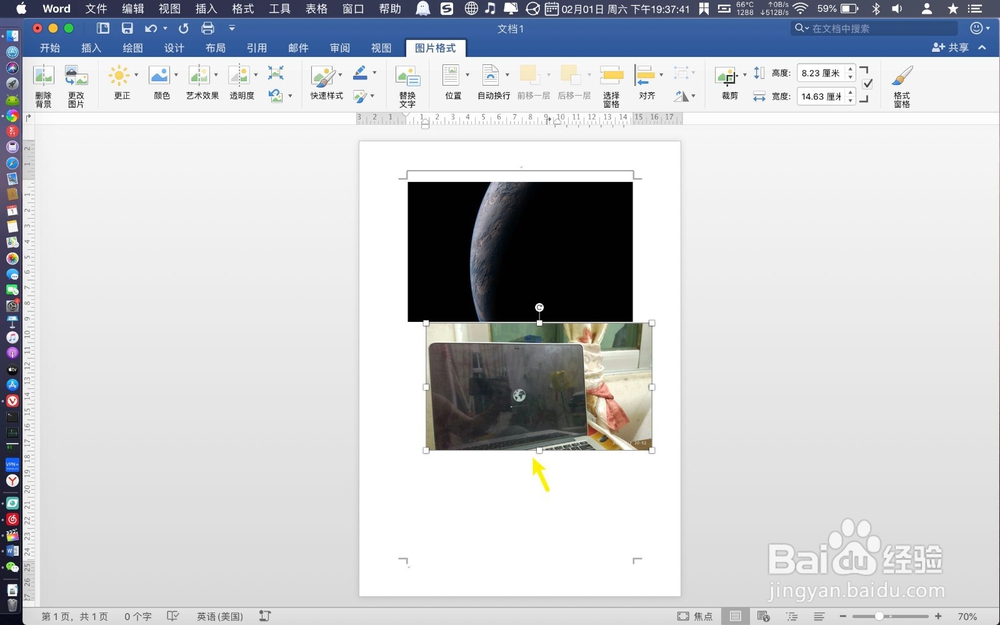Expand the 裁剪 dropdown arrow
Screen dimensions: 1000x625
(744, 75)
